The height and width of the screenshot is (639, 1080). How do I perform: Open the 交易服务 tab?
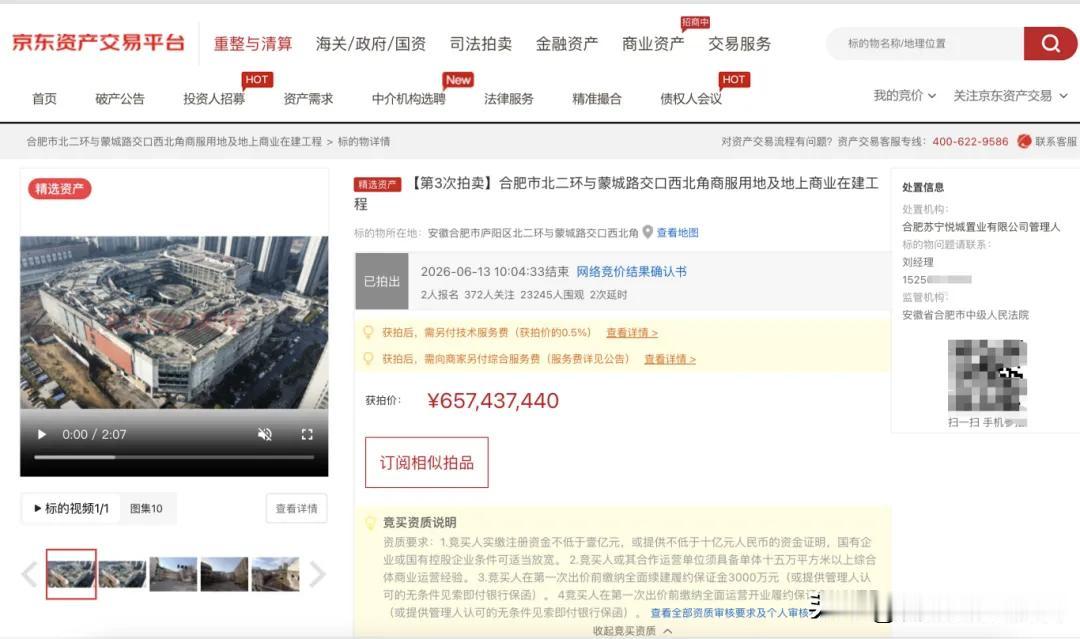pos(739,44)
